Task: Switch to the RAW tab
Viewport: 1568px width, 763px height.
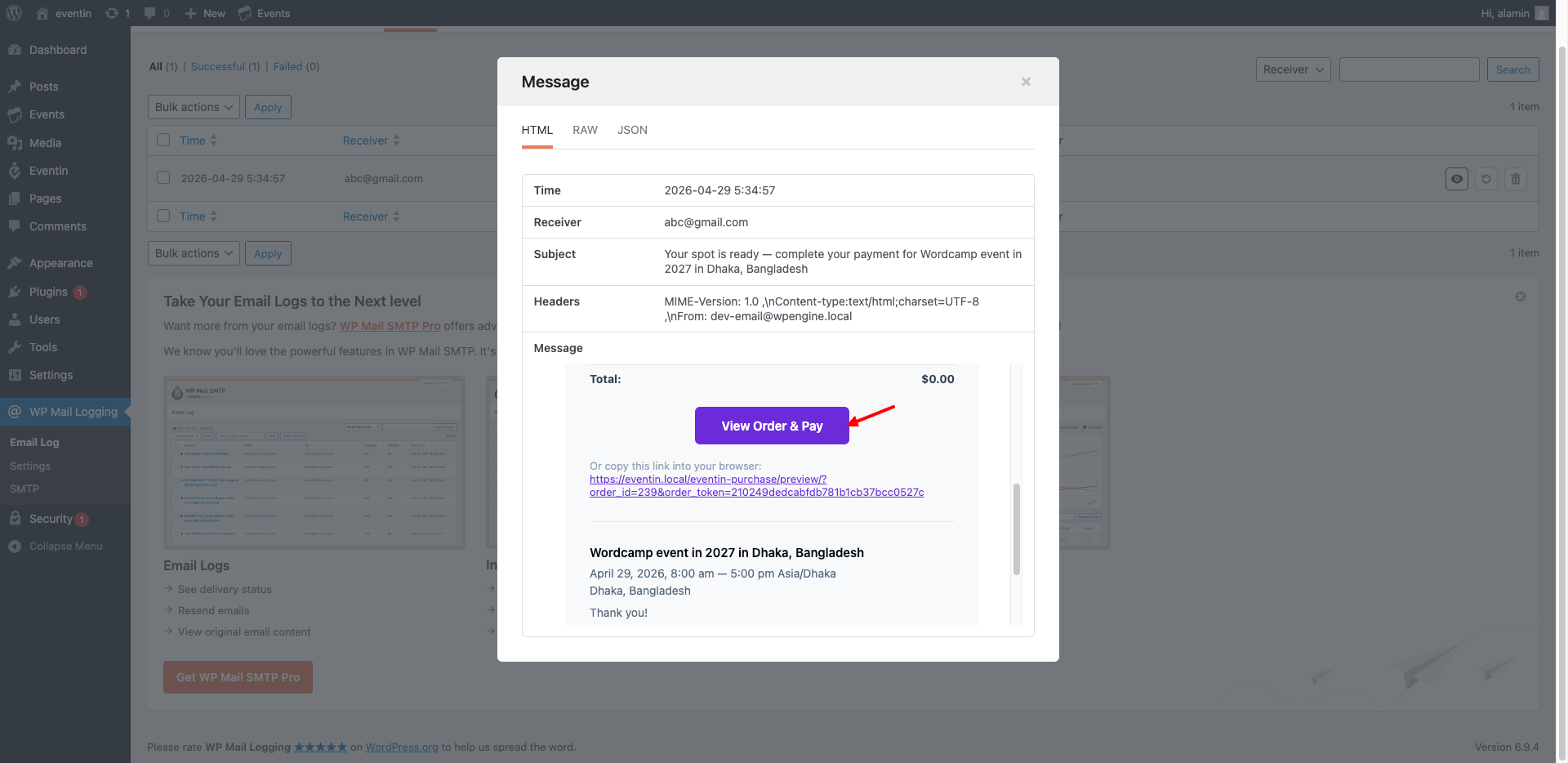Action: 585,130
